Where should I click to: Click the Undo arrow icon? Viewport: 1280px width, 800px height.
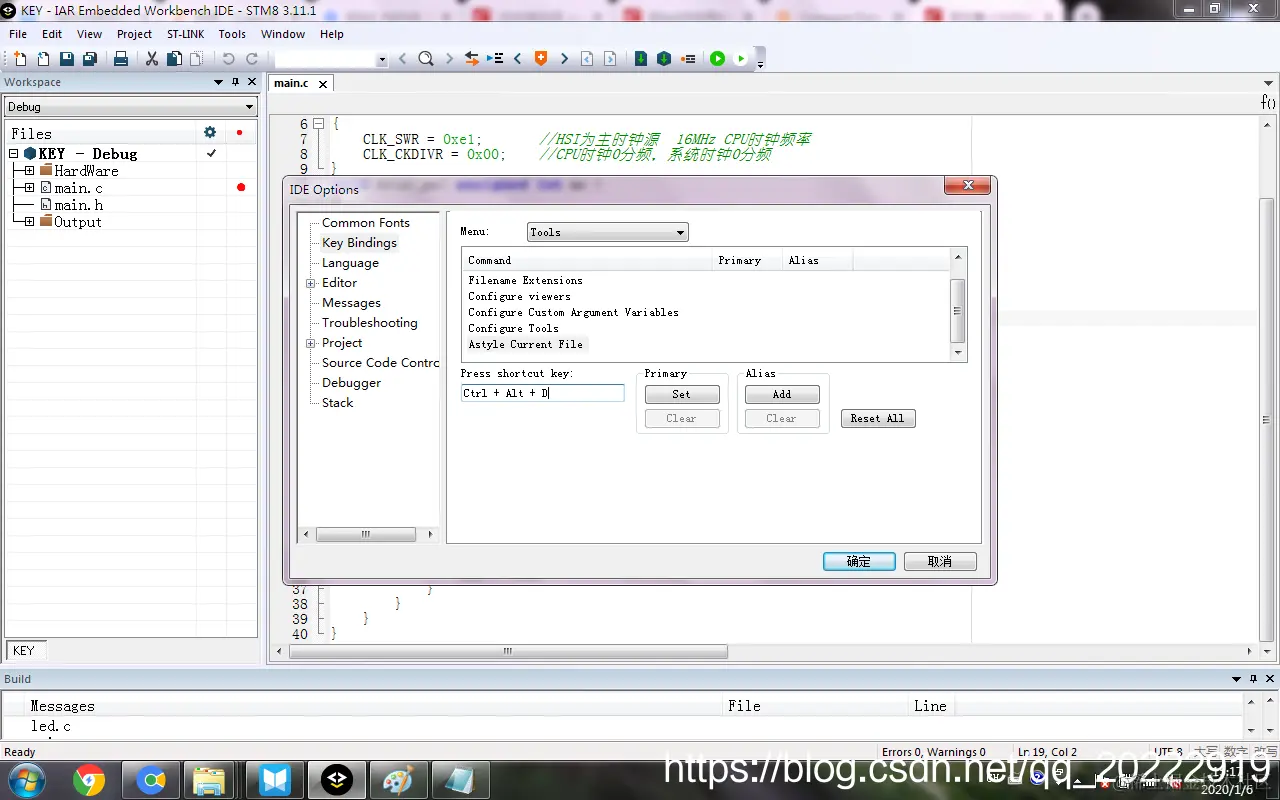point(228,59)
